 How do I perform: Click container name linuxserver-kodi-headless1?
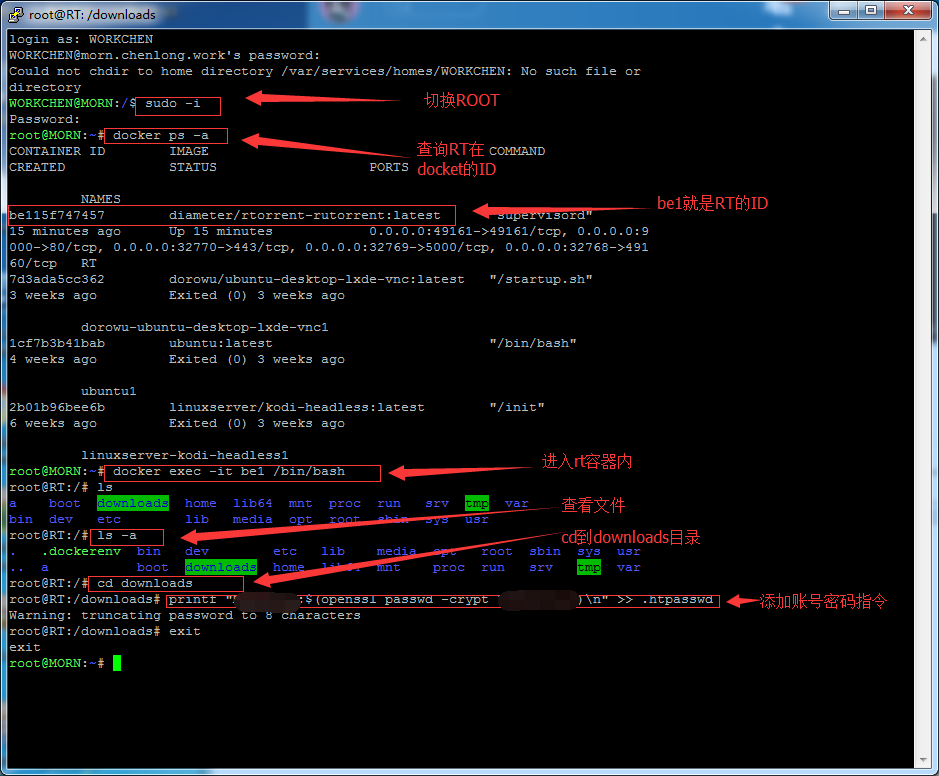tap(184, 455)
